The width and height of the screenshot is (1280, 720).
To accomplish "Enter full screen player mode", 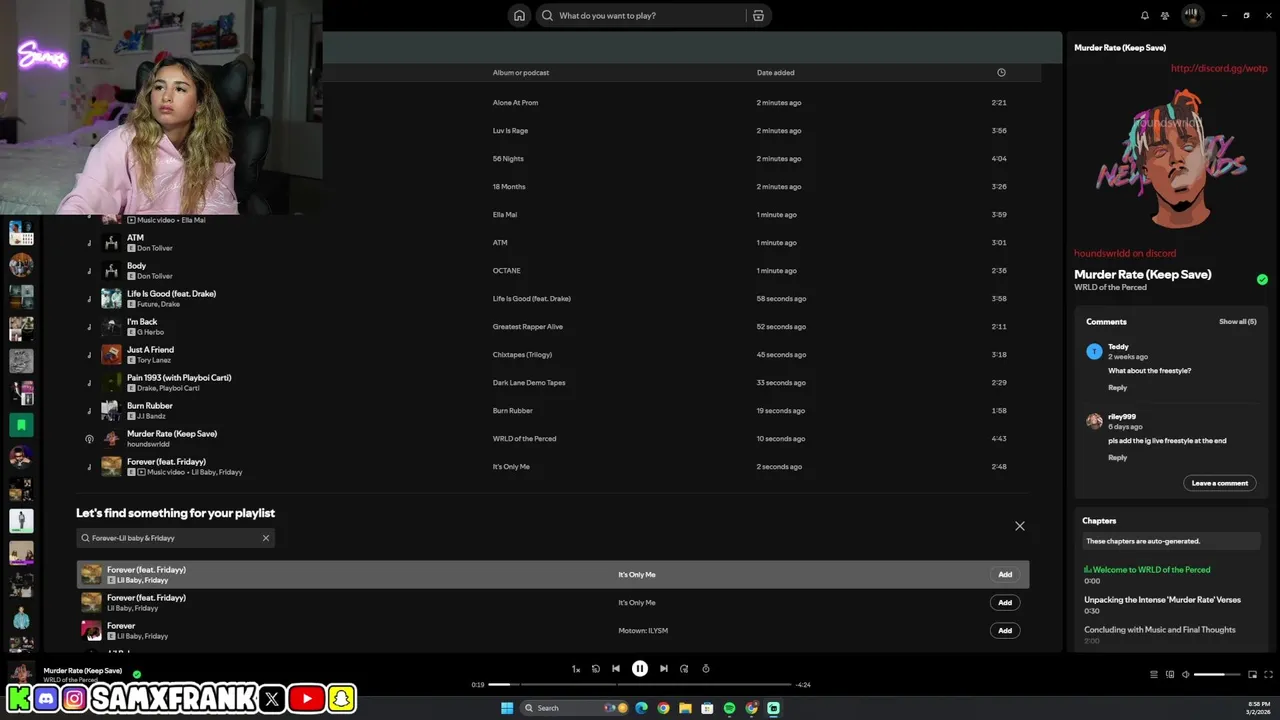I will click(1269, 674).
